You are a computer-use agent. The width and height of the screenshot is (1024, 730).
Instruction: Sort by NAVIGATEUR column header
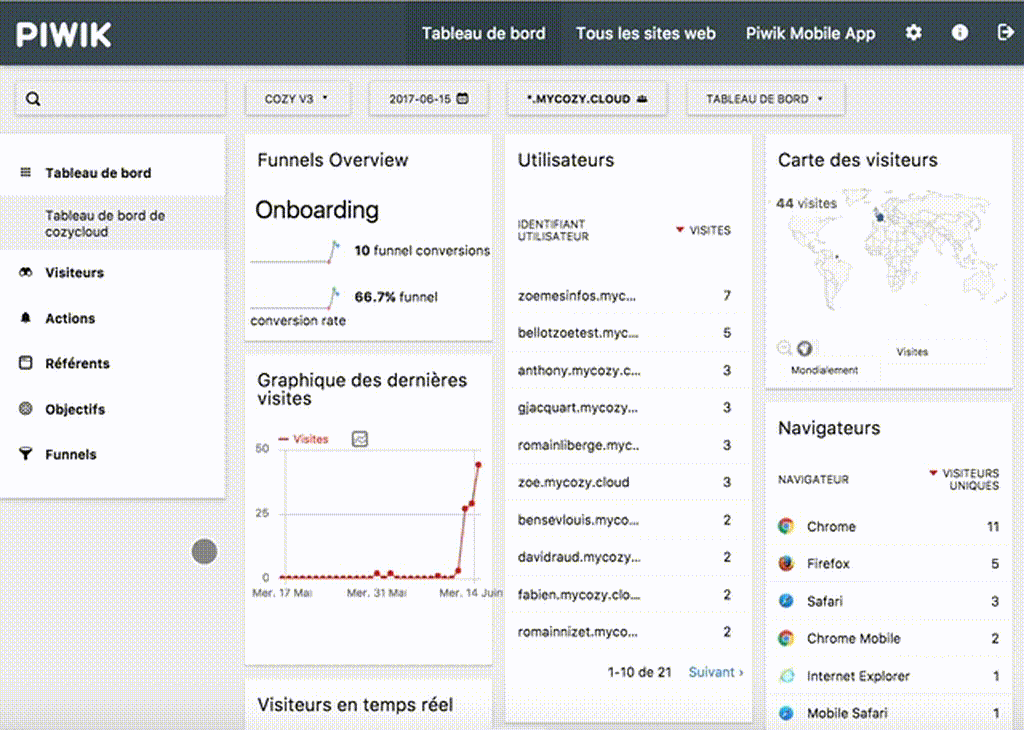[x=813, y=479]
